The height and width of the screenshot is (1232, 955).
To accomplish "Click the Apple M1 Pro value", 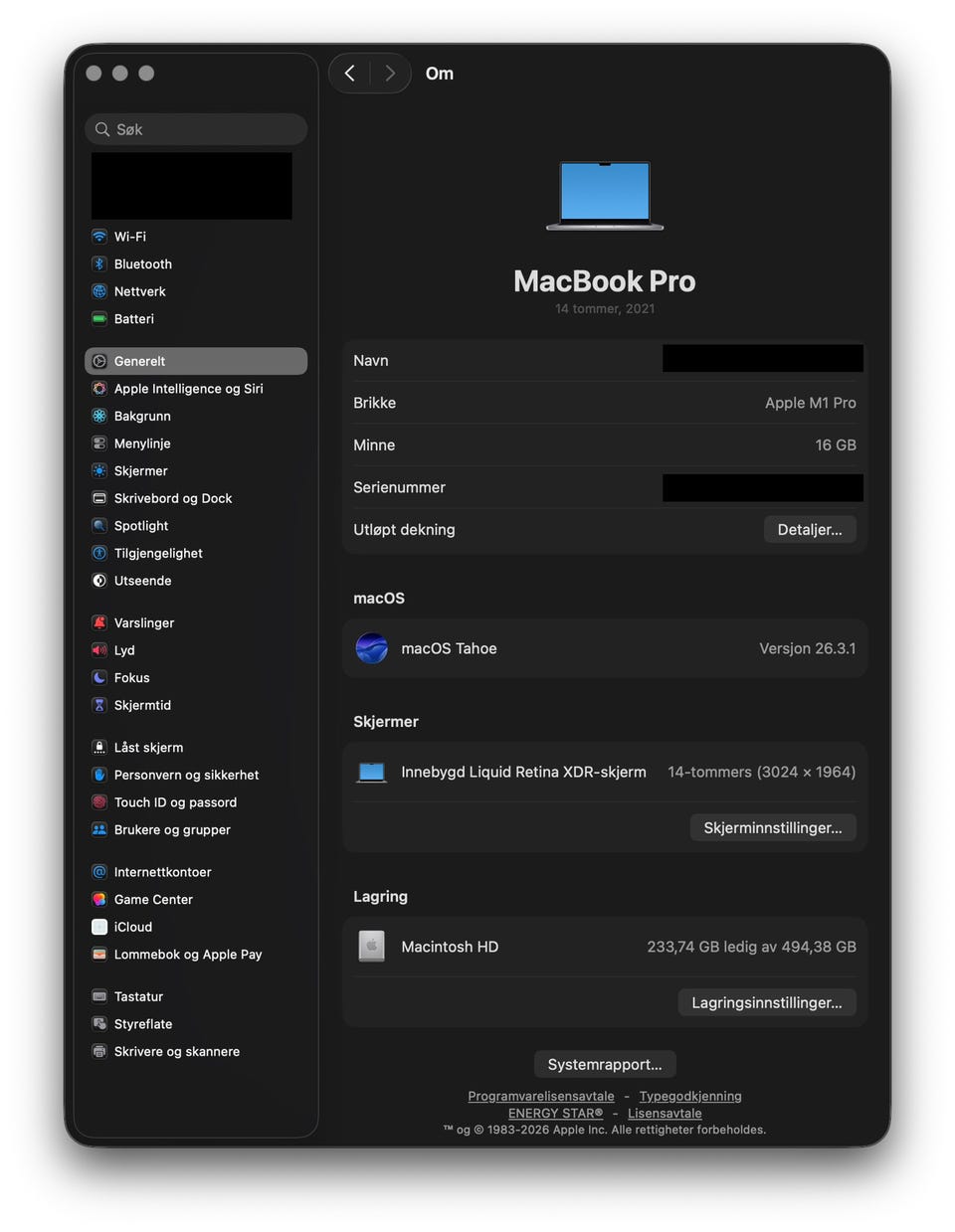I will coord(811,403).
